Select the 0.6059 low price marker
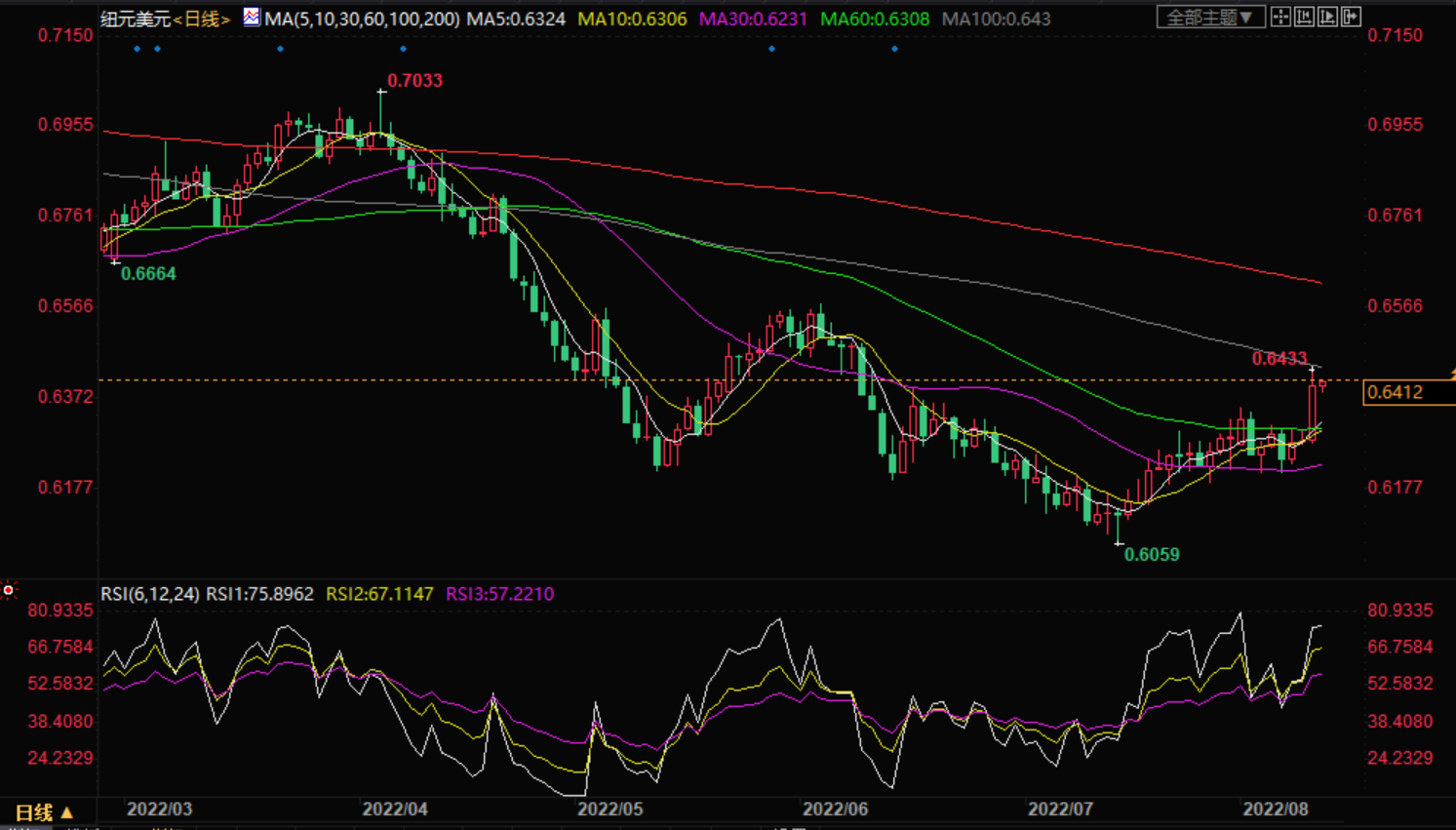 pyautogui.click(x=1151, y=555)
